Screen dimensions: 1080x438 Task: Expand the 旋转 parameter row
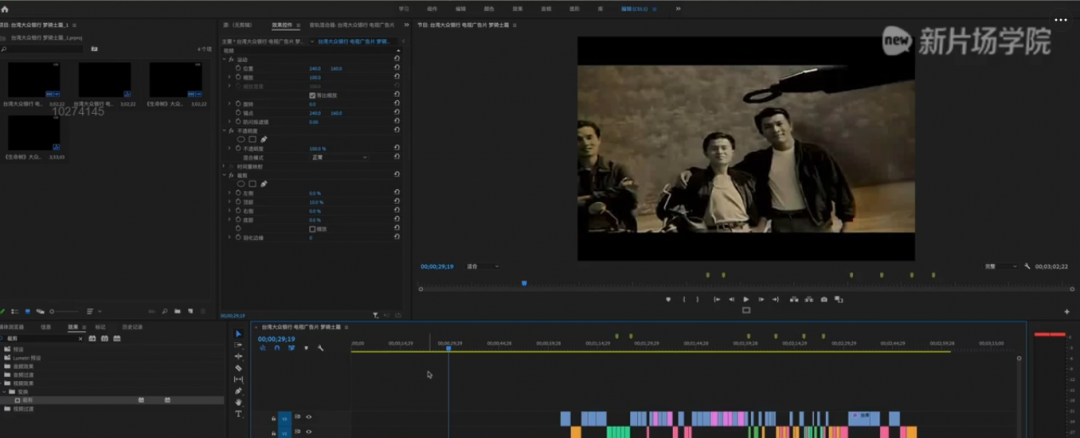click(x=230, y=104)
